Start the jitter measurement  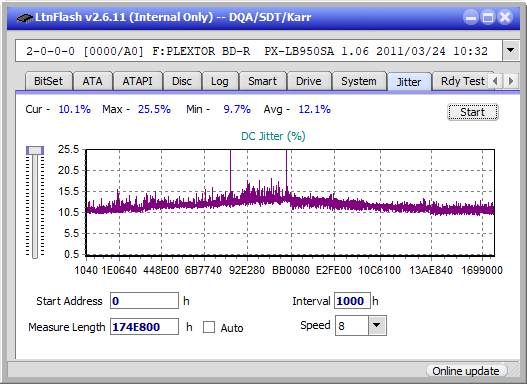point(473,112)
